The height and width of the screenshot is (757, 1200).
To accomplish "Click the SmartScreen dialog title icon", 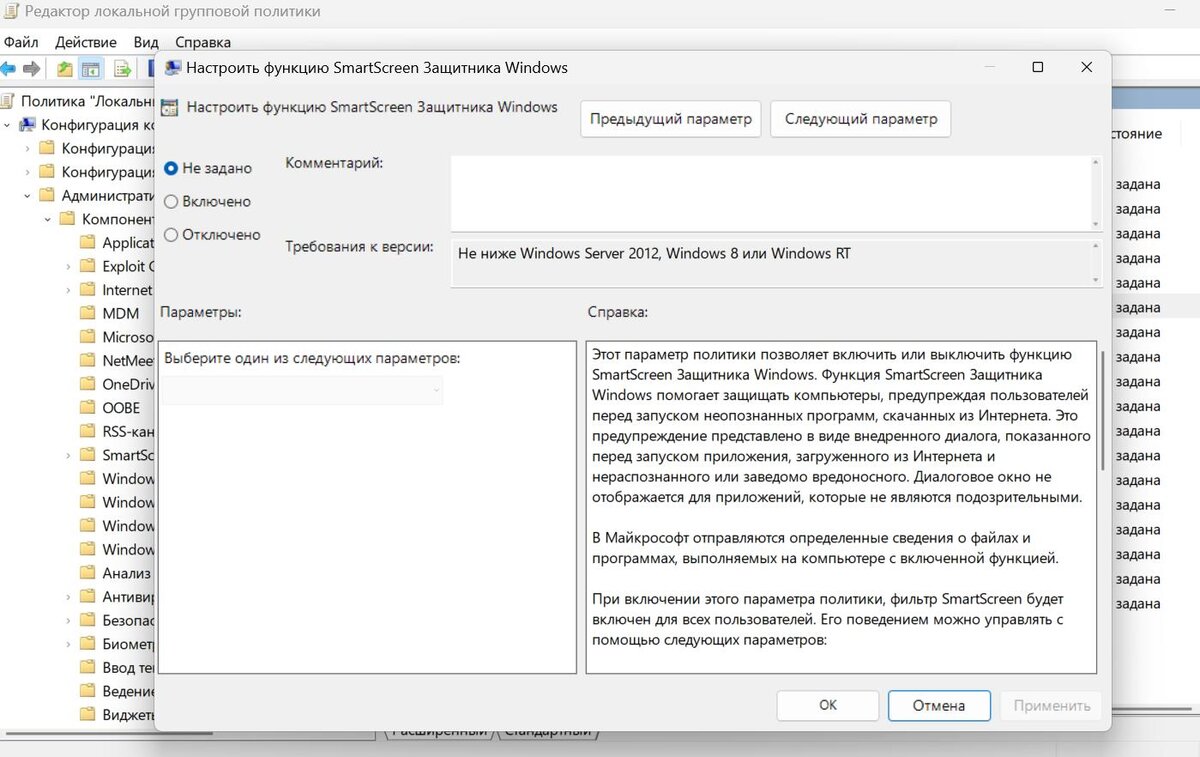I will coord(173,68).
